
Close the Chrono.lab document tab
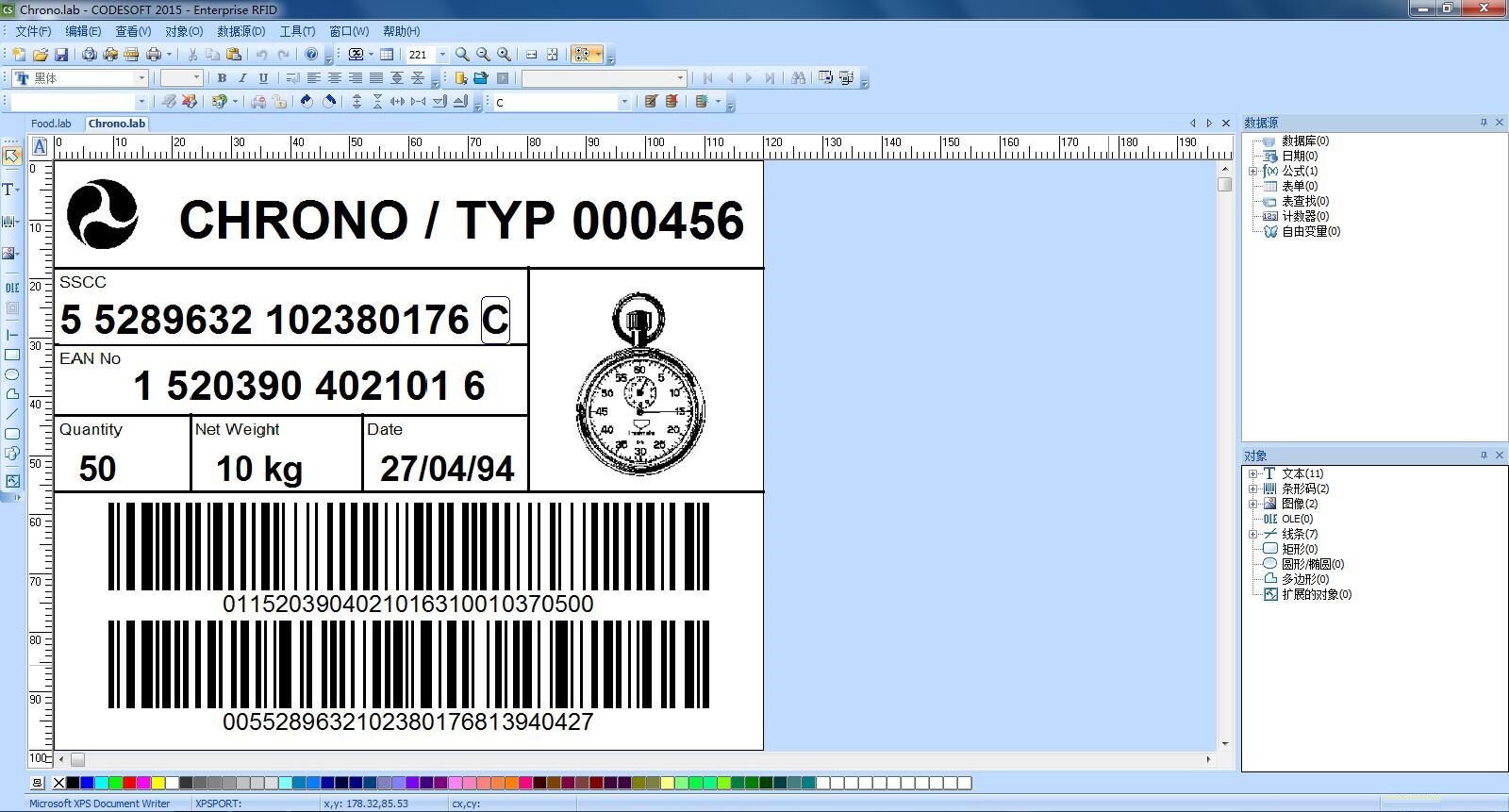click(1226, 124)
